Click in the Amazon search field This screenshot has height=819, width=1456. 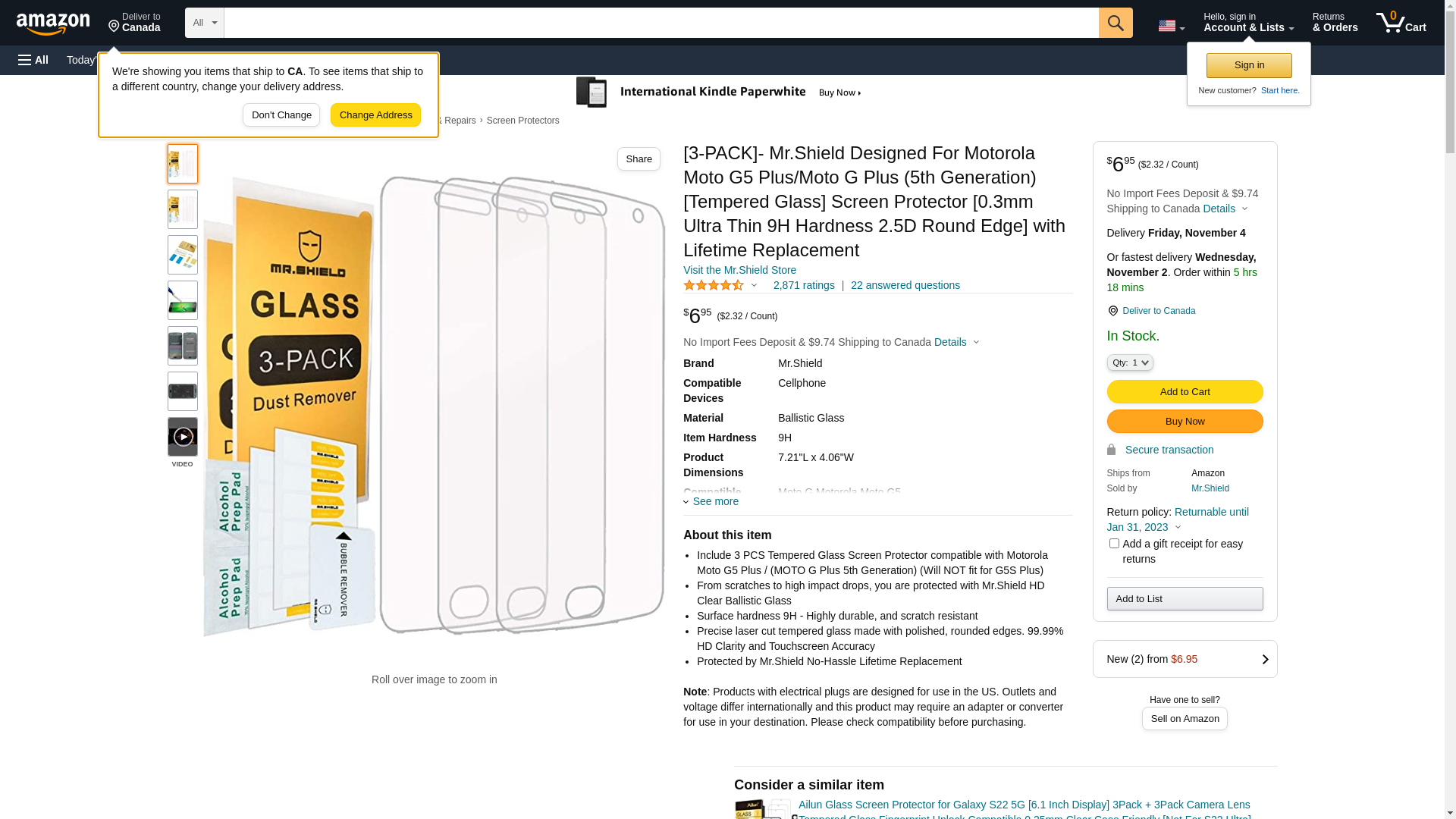(661, 23)
